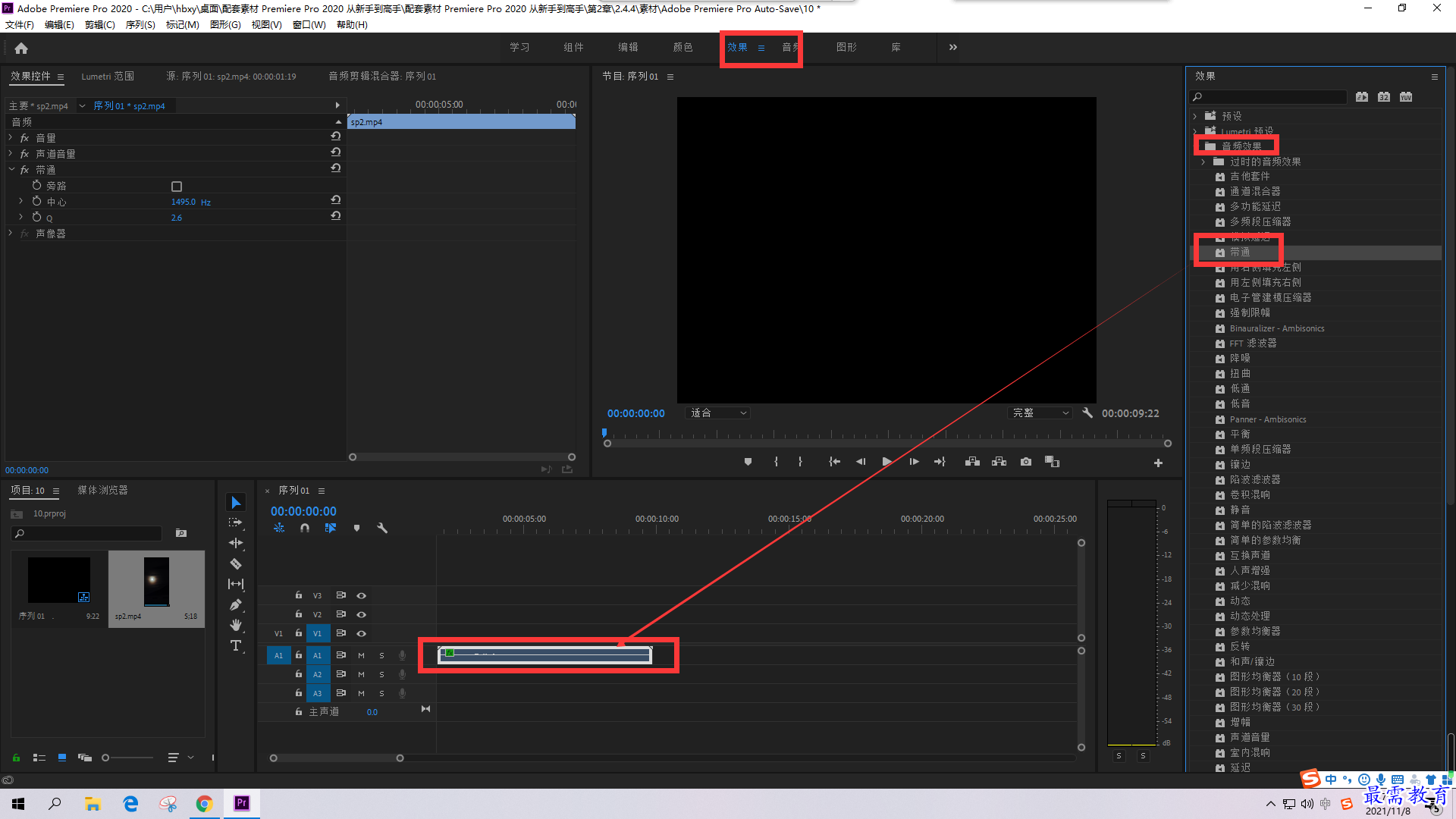Select the sp2.mp4 thumbnail in Project
Viewport: 1456px width, 819px height.
[x=156, y=581]
